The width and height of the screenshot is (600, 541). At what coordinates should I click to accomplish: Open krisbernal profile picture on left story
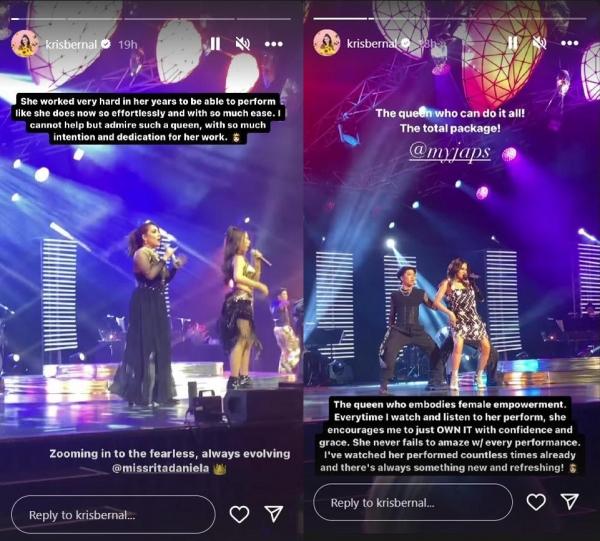[25, 44]
